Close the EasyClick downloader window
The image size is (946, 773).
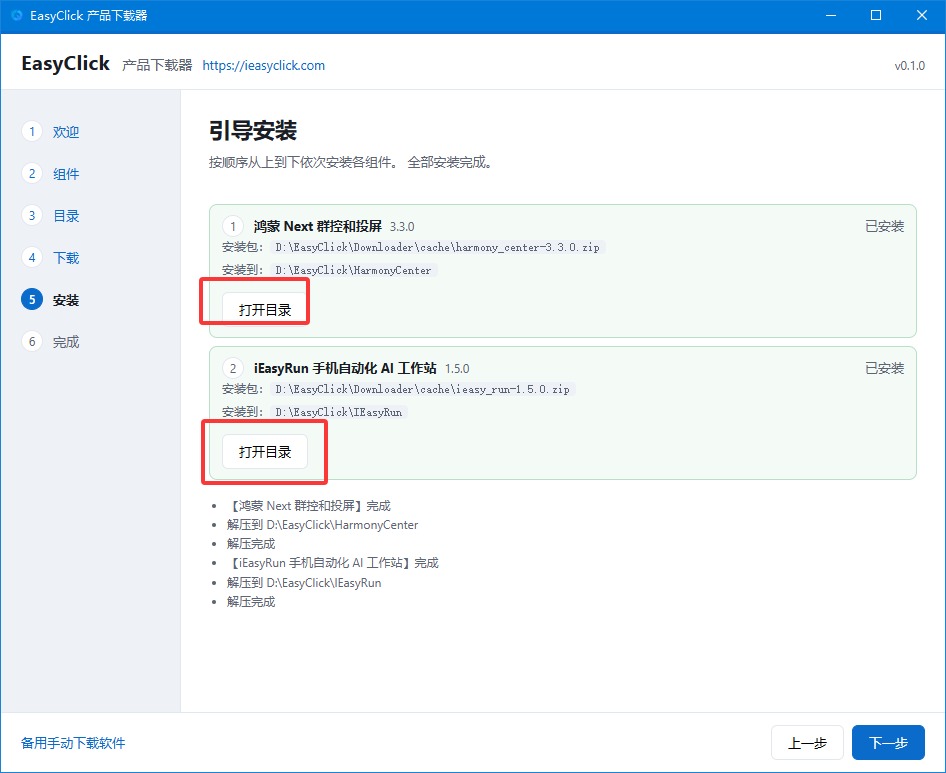coord(921,16)
